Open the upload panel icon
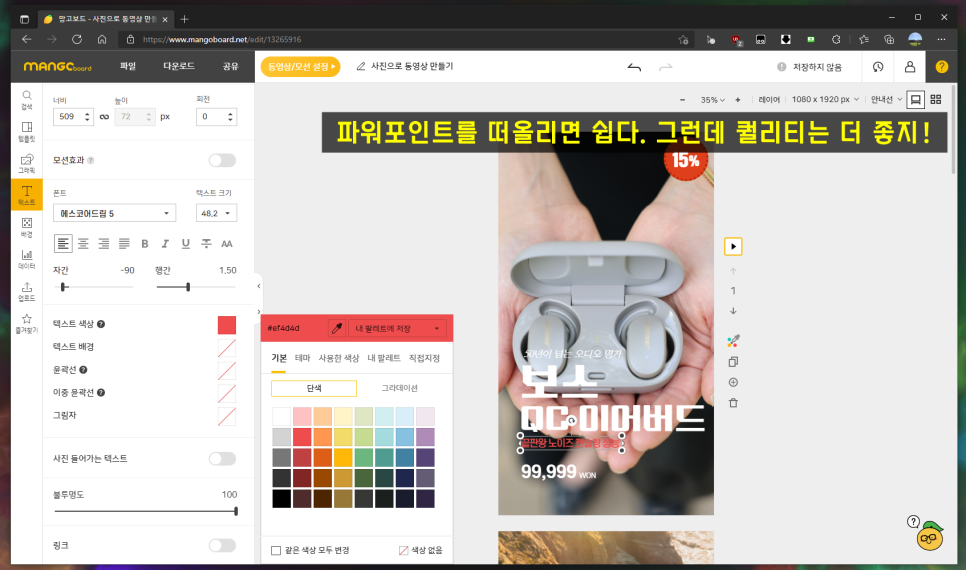Viewport: 966px width, 570px height. [26, 291]
